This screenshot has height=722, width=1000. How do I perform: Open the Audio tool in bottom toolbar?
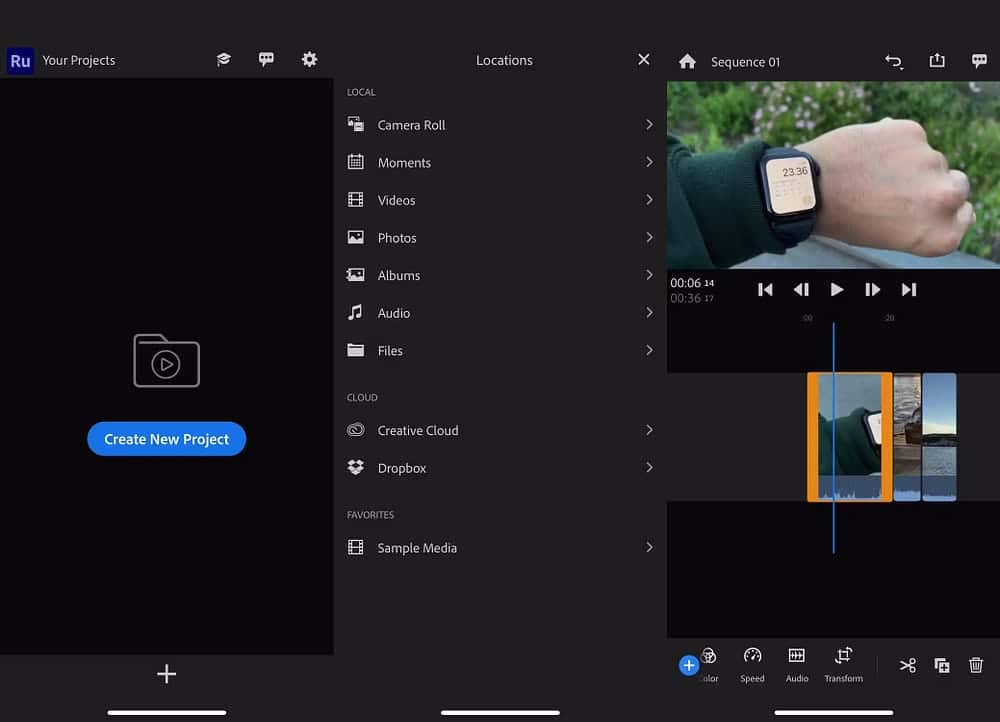tap(797, 664)
